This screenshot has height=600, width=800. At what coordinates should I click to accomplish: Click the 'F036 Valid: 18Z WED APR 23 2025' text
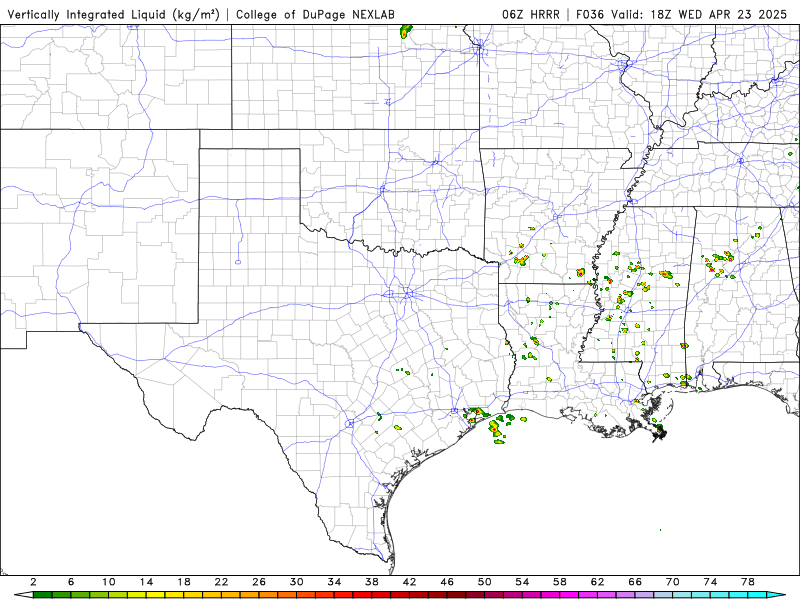point(682,14)
